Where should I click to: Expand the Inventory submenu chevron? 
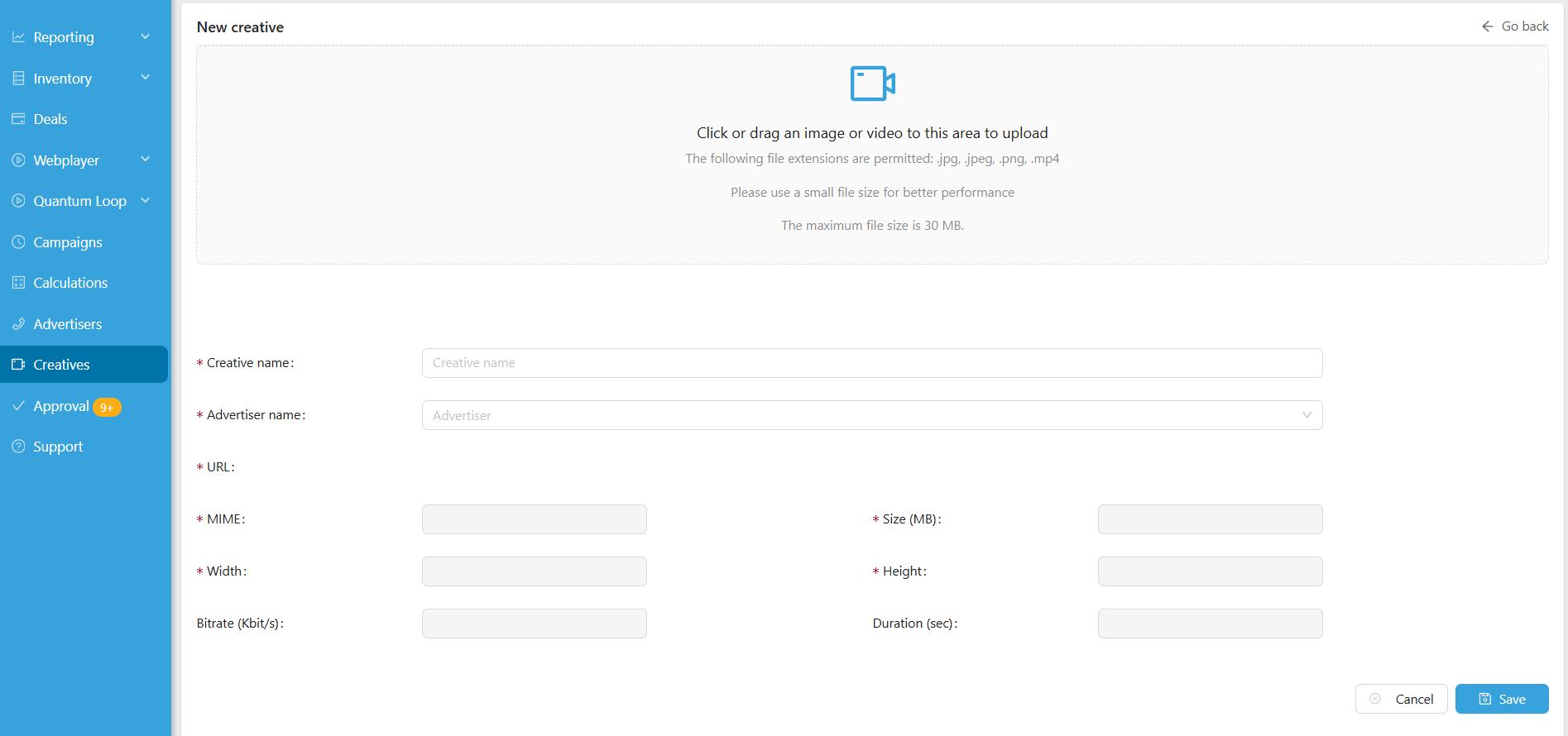click(x=146, y=78)
